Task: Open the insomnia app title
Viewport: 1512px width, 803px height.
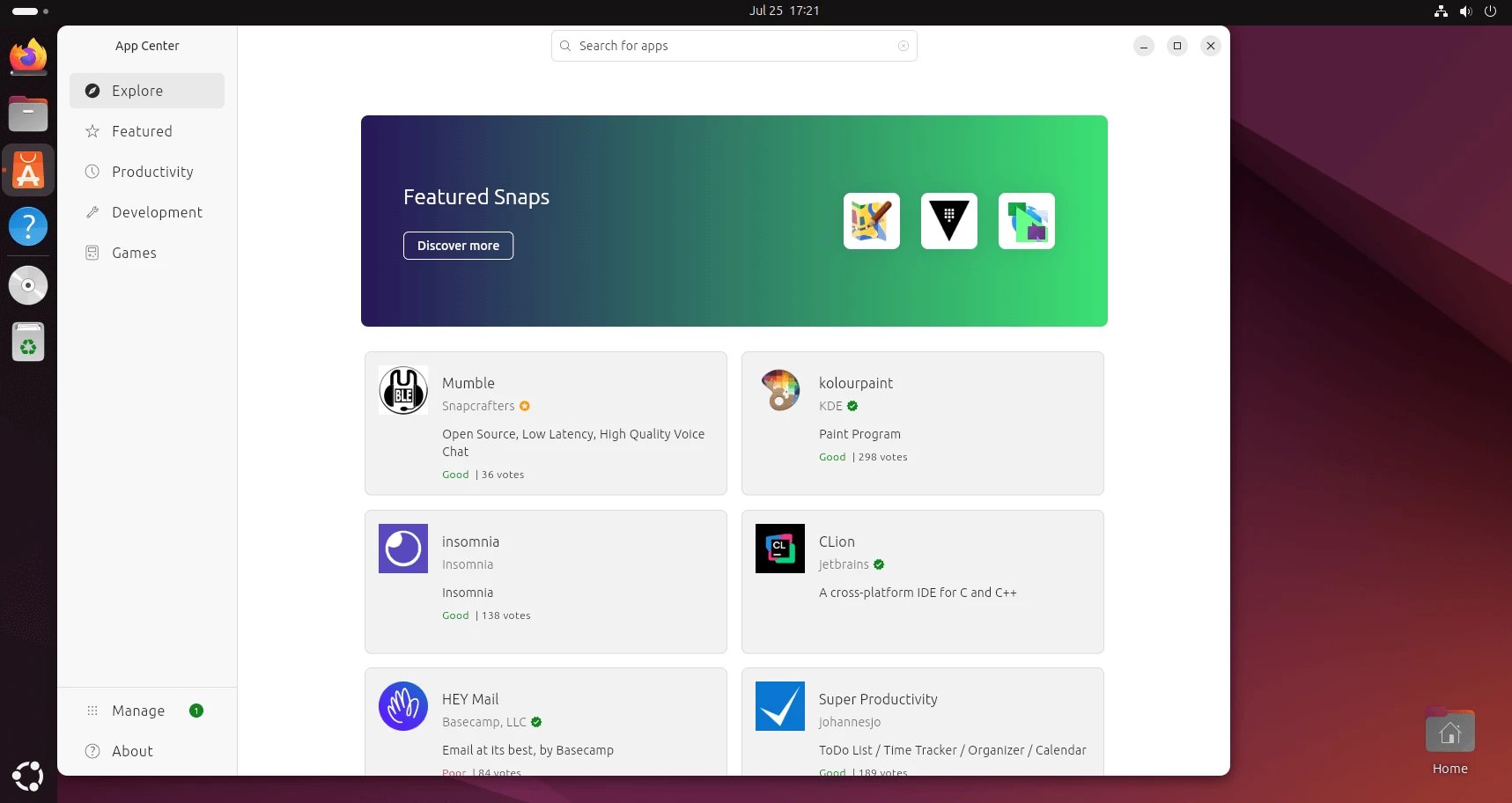Action: coord(470,541)
